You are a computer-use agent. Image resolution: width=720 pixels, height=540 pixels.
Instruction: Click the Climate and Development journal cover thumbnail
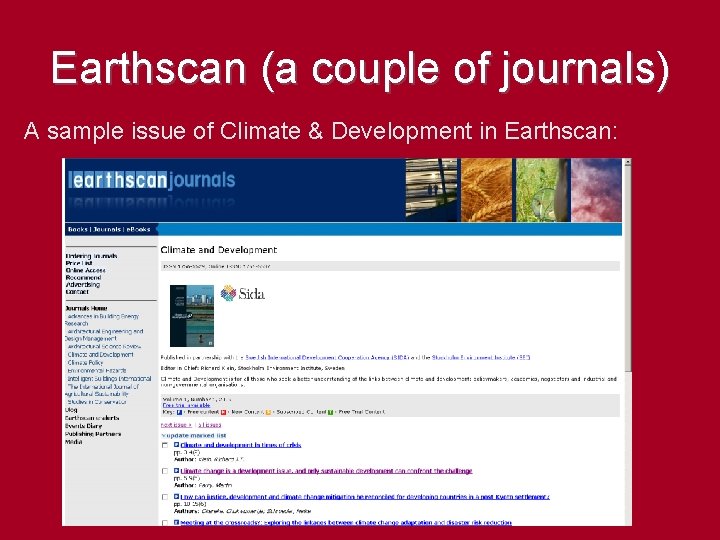click(x=192, y=316)
